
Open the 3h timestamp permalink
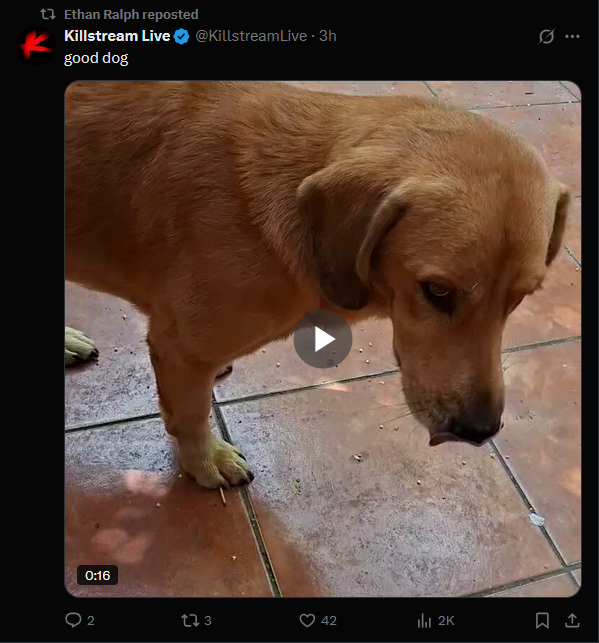pyautogui.click(x=328, y=36)
